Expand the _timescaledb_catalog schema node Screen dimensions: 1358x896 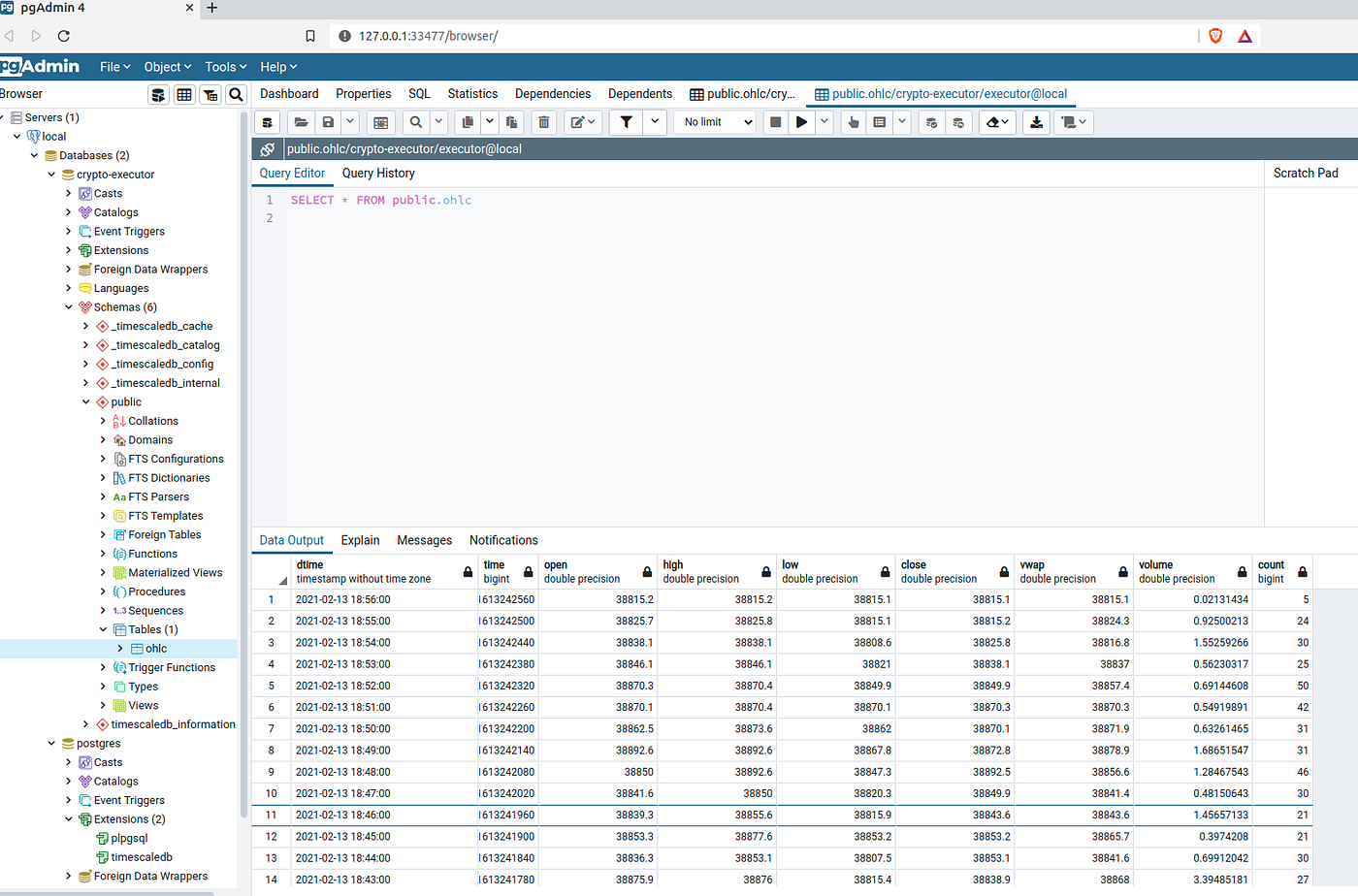click(x=86, y=345)
